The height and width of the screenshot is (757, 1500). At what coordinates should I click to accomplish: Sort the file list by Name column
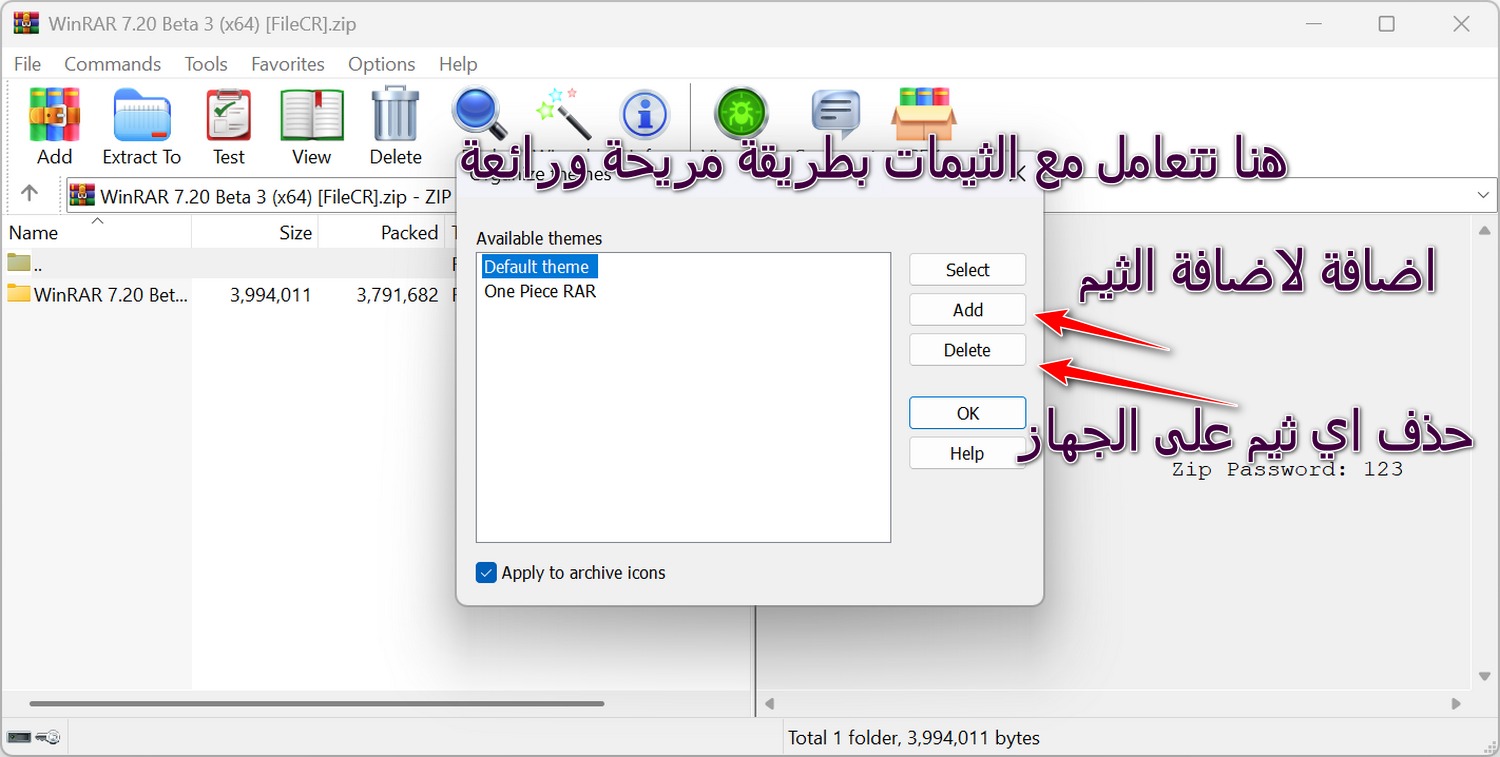pyautogui.click(x=34, y=233)
